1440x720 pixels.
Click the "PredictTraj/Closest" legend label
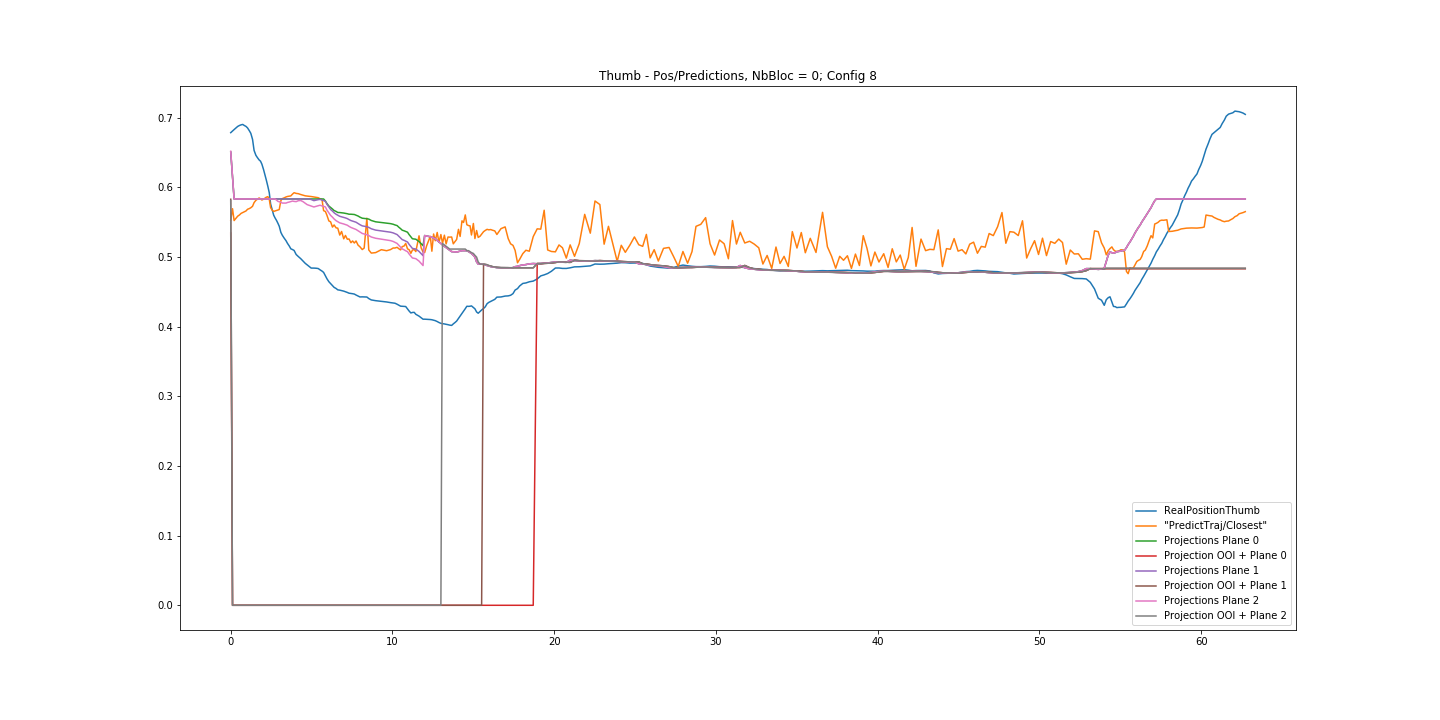1215,526
